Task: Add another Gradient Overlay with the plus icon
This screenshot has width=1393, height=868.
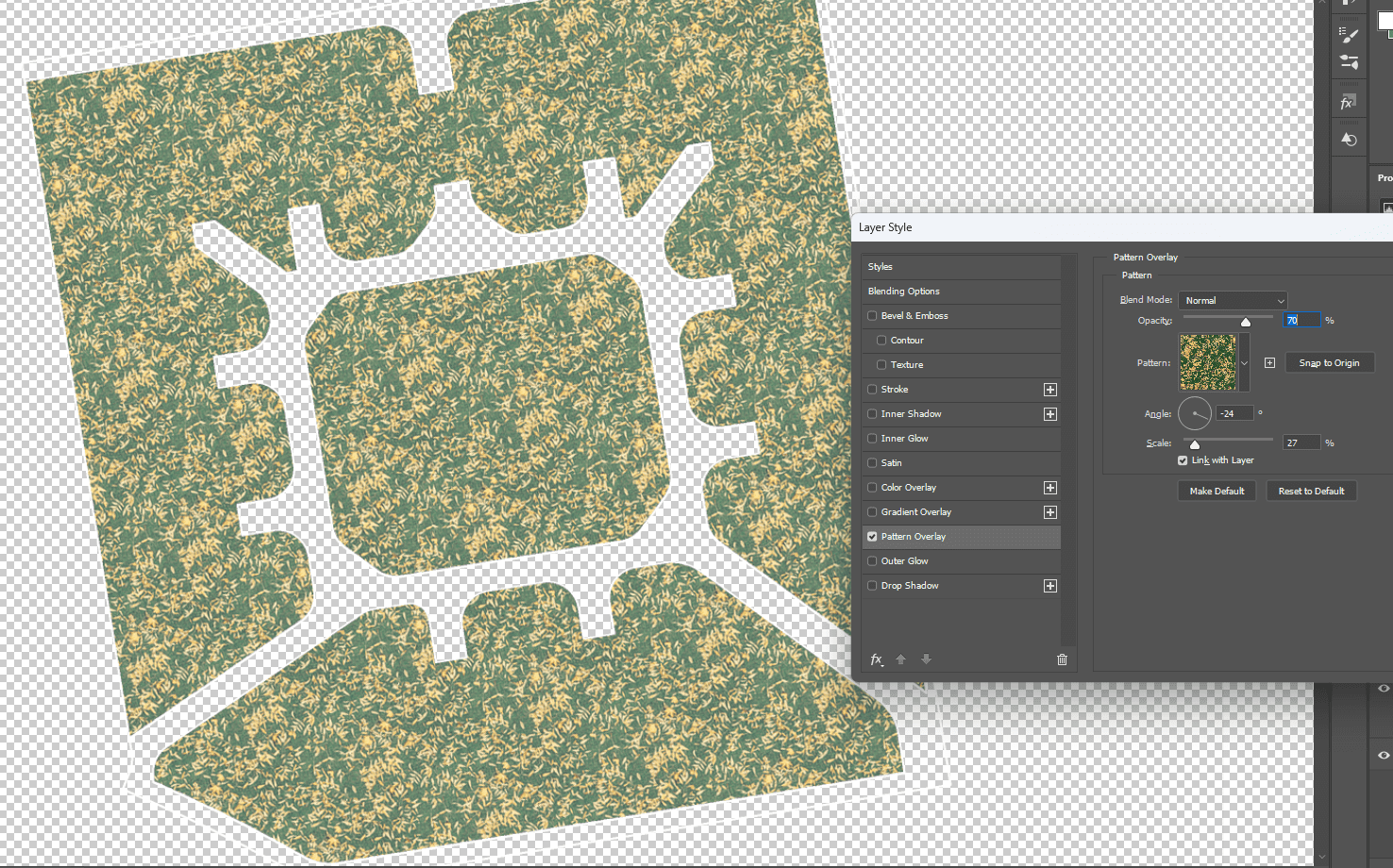Action: 1049,512
